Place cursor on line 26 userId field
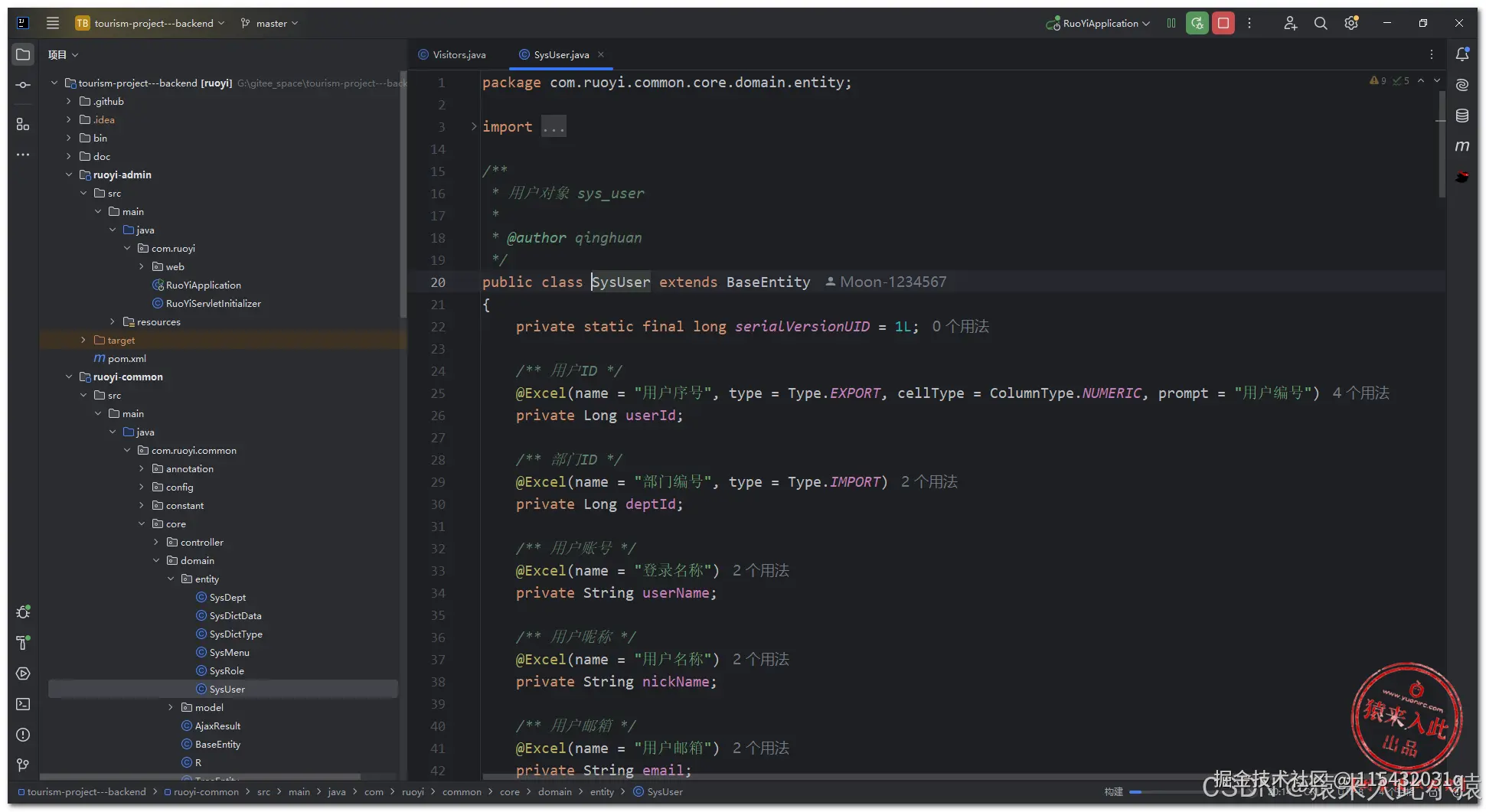The width and height of the screenshot is (1486, 812). [x=651, y=415]
